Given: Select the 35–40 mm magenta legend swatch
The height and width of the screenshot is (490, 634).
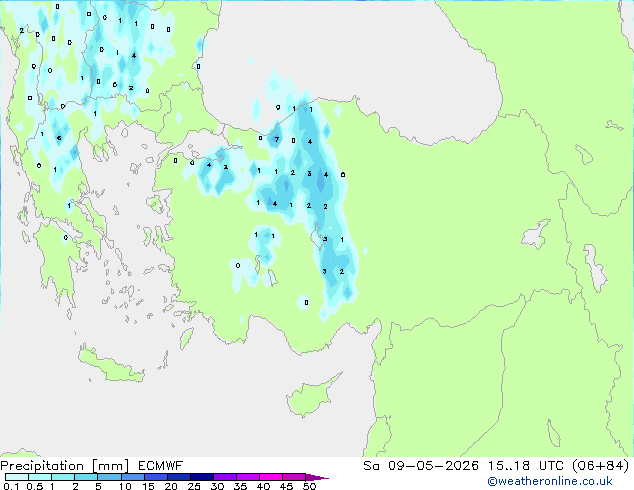Looking at the screenshot, I should (x=248, y=477).
